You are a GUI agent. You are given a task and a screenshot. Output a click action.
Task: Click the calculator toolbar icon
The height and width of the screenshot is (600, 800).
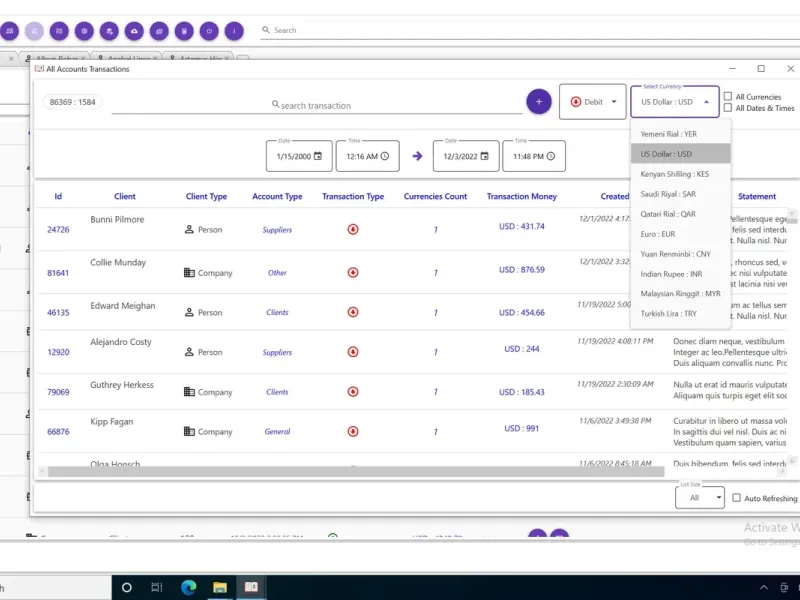tap(185, 31)
